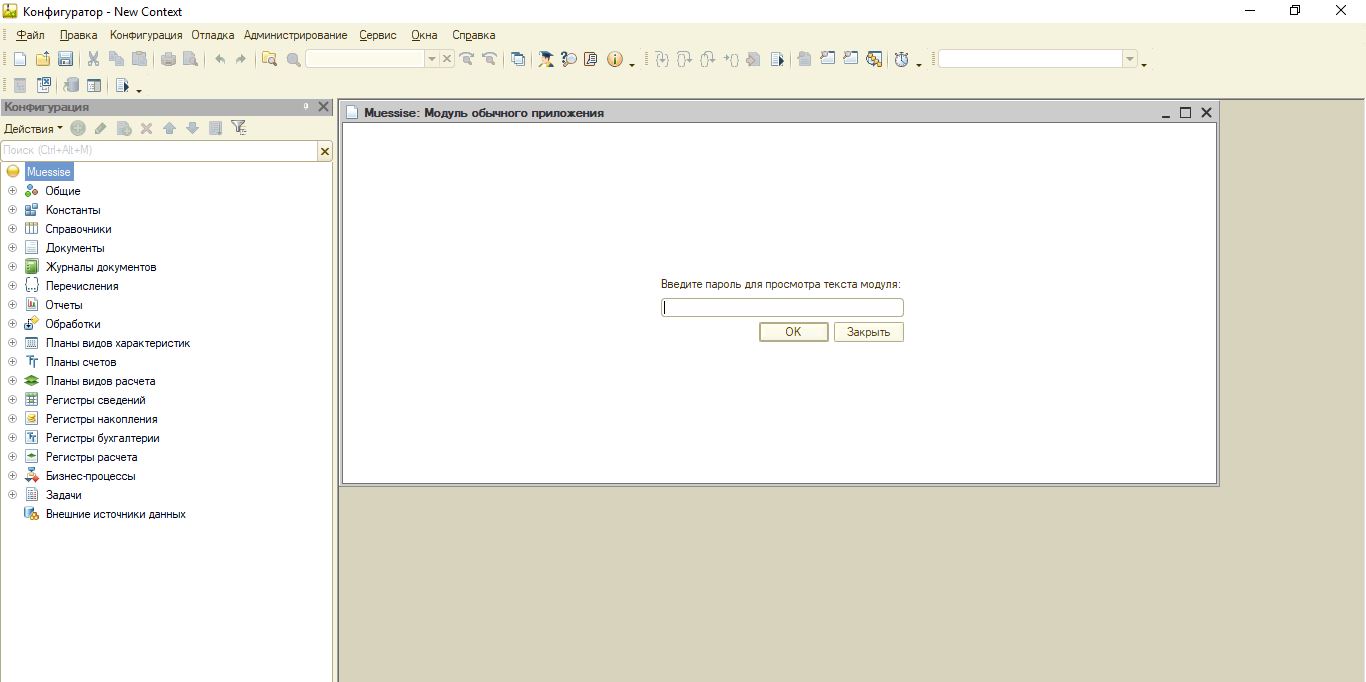Viewport: 1366px width, 682px height.
Task: Expand the Справочники tree node
Action: 12,229
